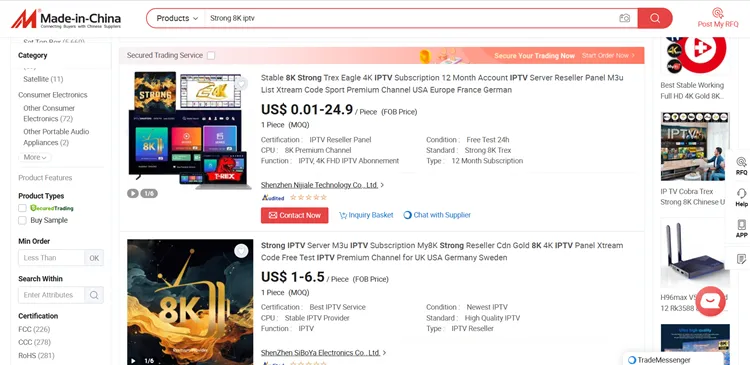Open APP download from floating sidebar
The width and height of the screenshot is (750, 365).
(741, 229)
